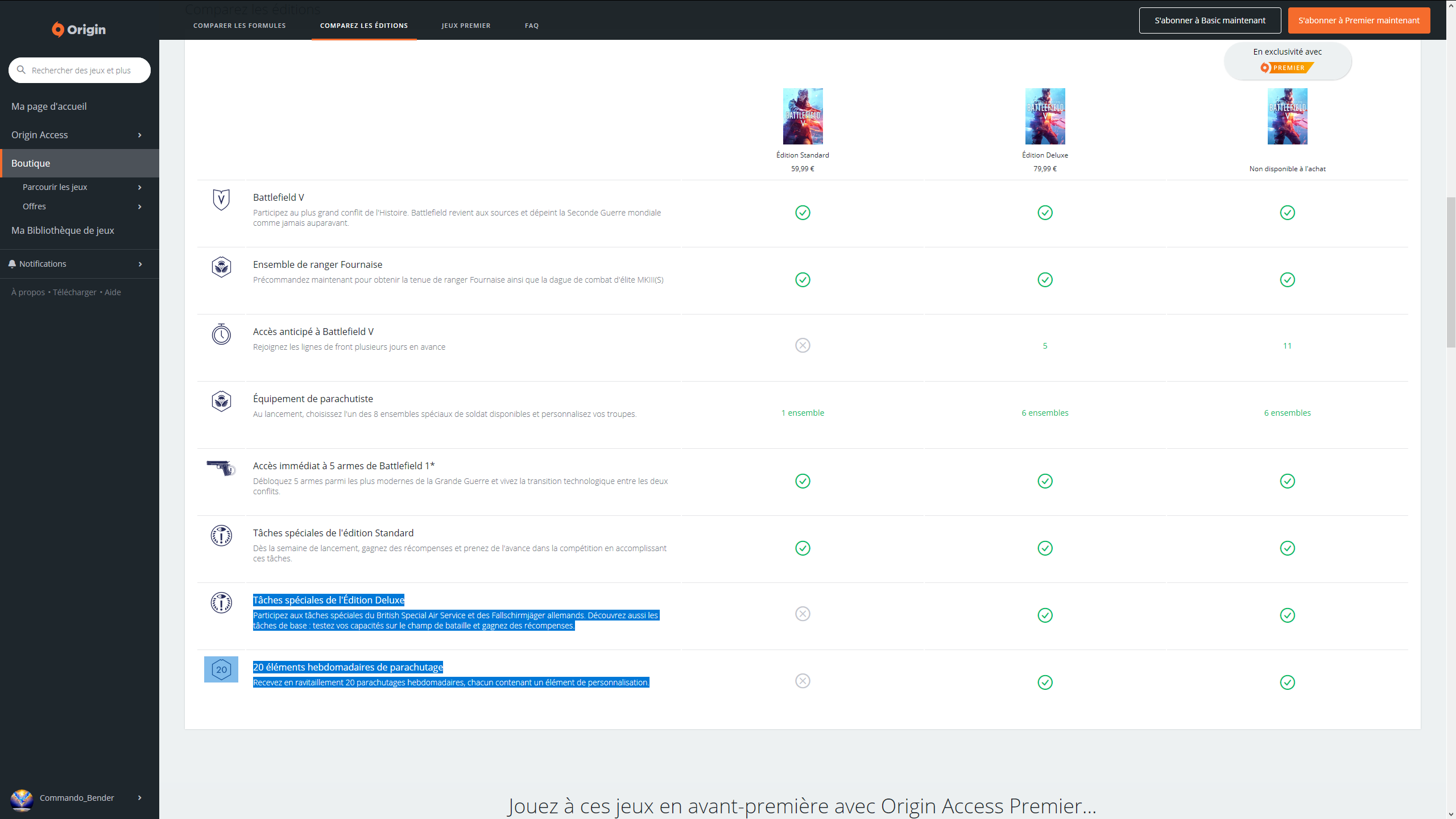Click the Ensemble de ranger Fournaise icon
The image size is (1456, 819).
tap(221, 267)
